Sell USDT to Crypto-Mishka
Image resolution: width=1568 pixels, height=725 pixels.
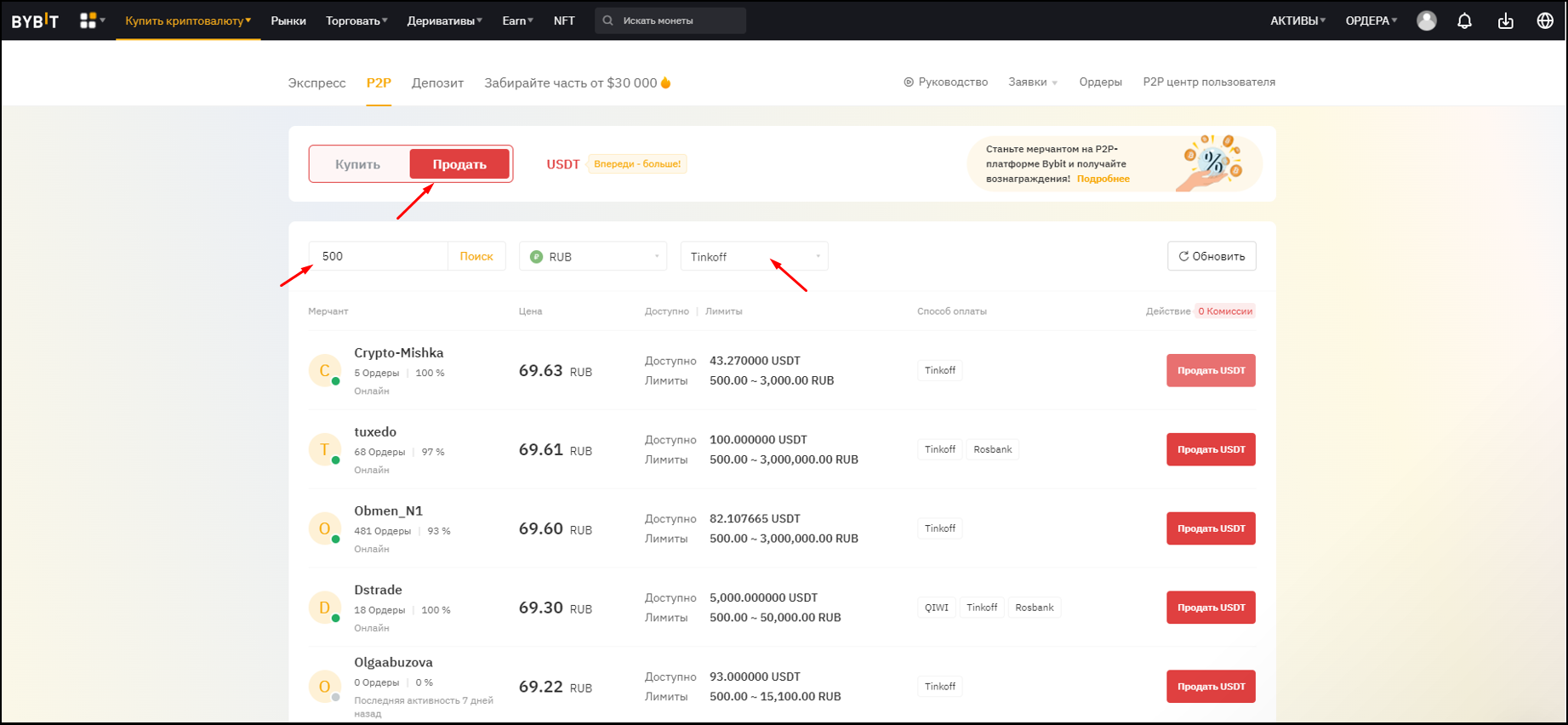point(1211,370)
